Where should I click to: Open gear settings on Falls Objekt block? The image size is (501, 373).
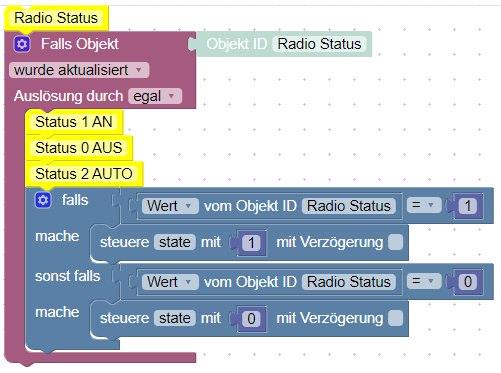(x=22, y=44)
